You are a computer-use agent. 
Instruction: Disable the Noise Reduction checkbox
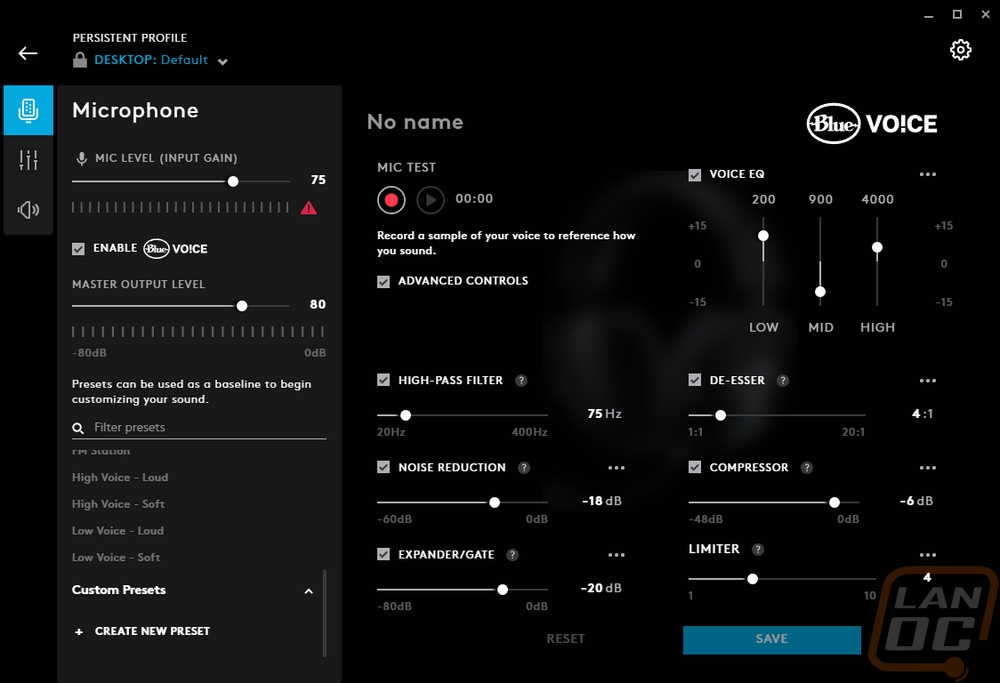click(384, 468)
